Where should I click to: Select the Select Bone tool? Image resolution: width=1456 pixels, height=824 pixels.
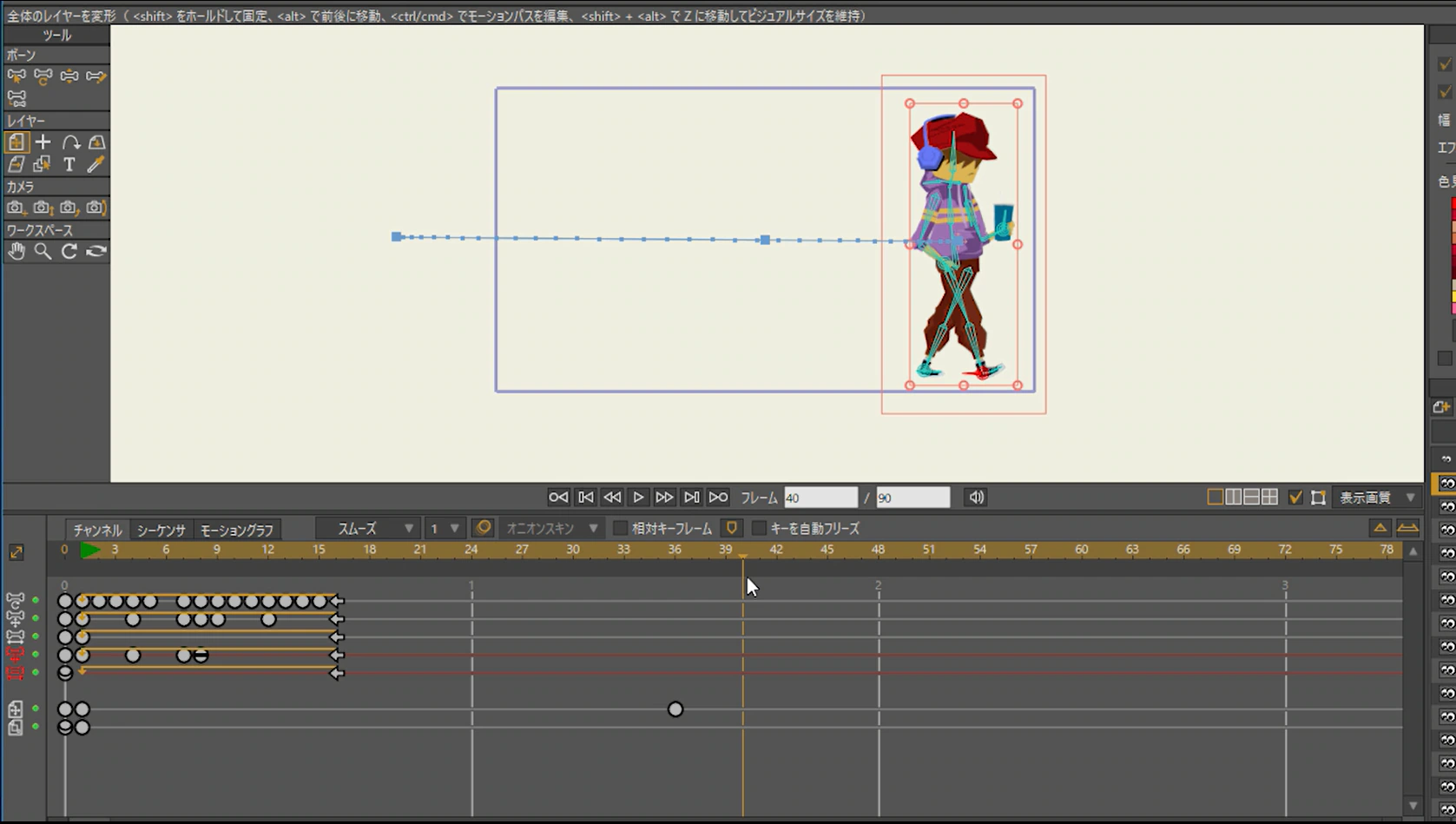(x=16, y=76)
